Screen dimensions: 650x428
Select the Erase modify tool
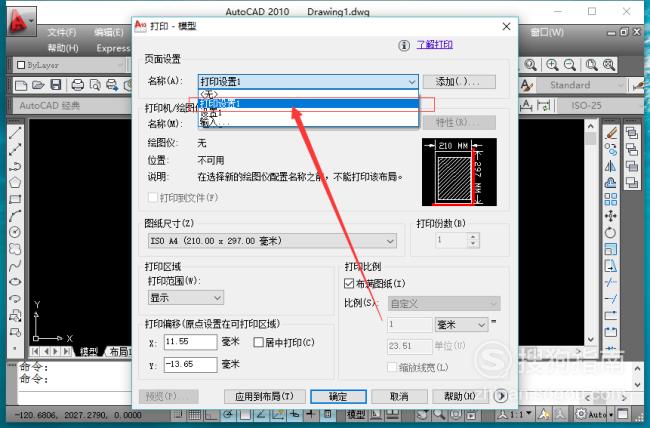(611, 133)
